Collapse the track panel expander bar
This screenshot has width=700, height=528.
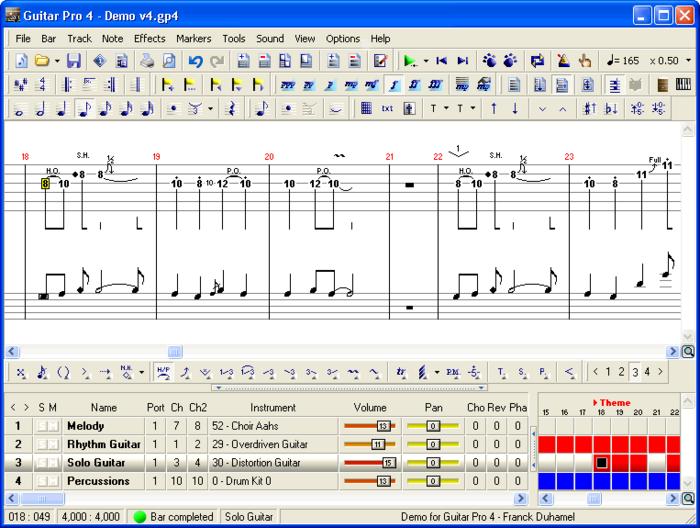[350, 388]
